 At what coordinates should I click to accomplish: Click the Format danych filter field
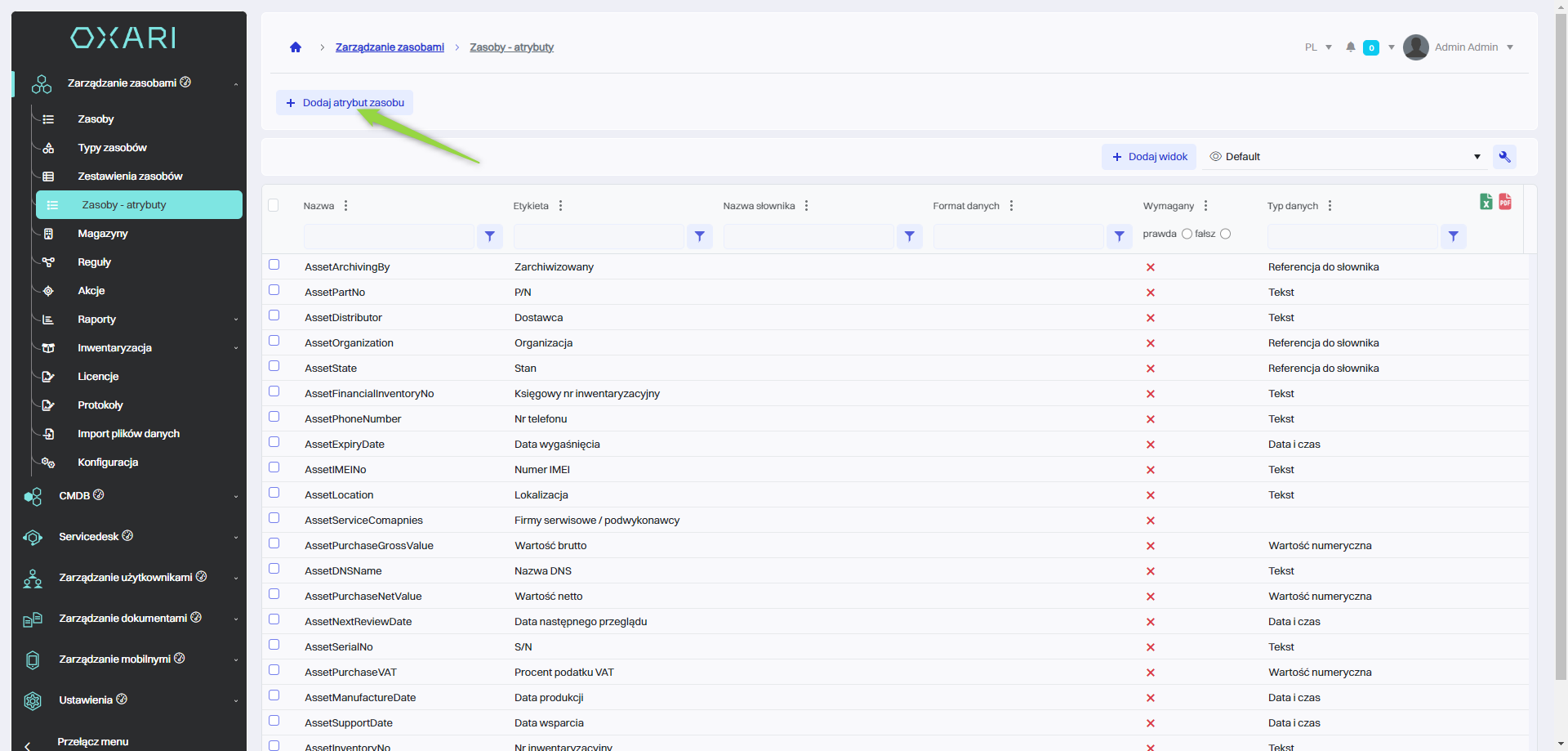pyautogui.click(x=1018, y=236)
